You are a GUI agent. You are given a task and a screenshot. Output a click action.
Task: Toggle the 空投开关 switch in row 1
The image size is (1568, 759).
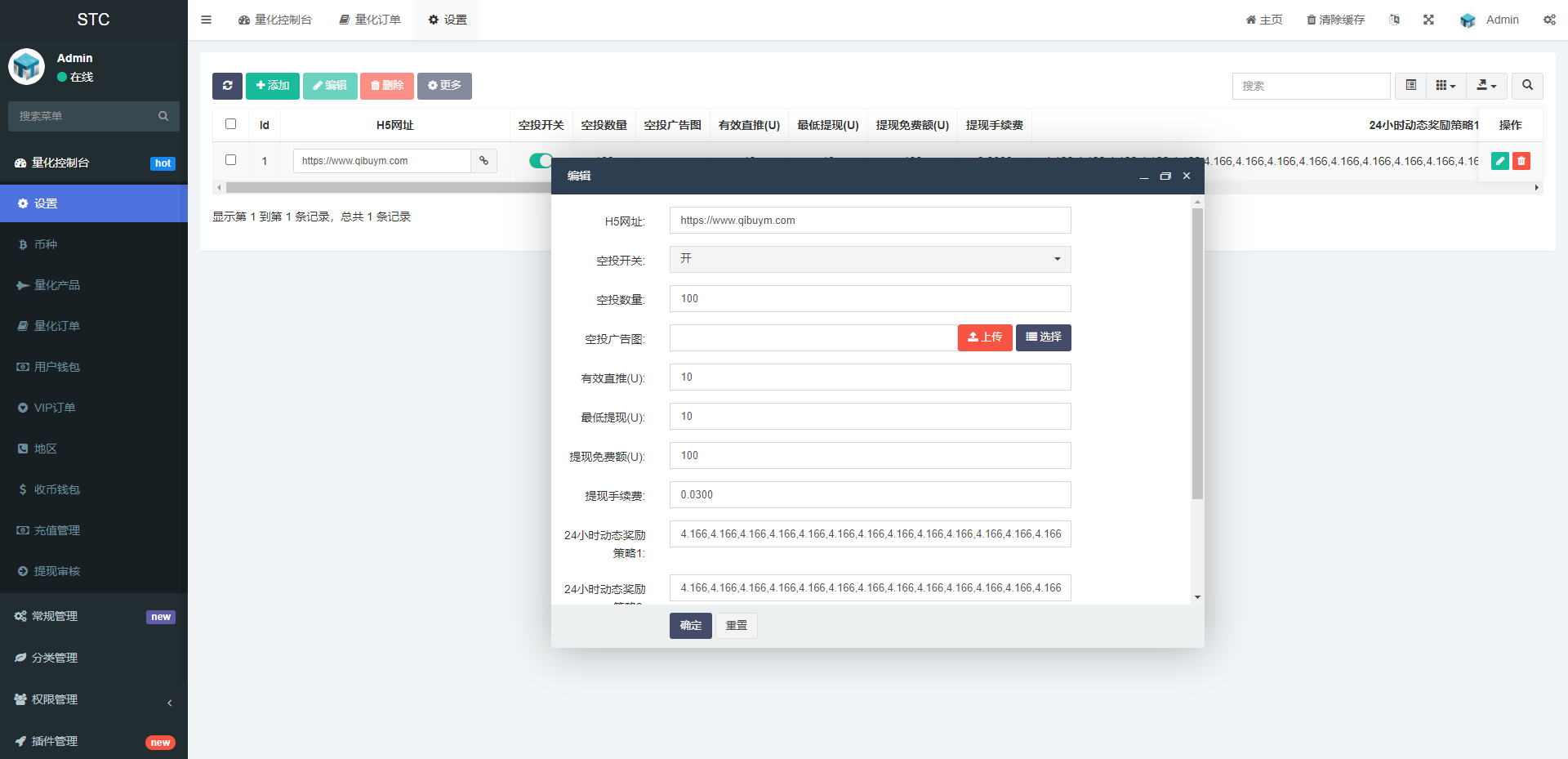point(541,161)
